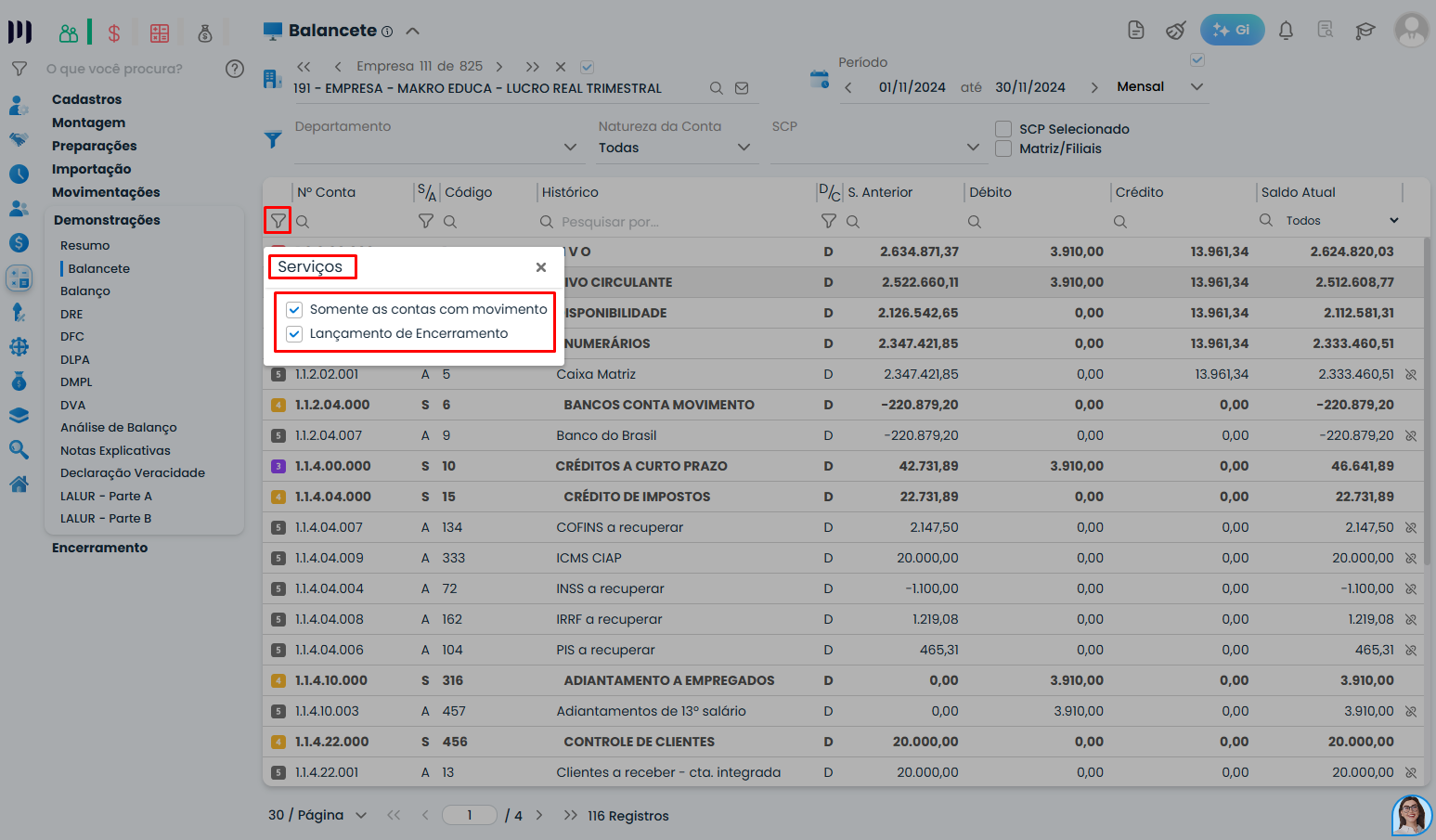The width and height of the screenshot is (1436, 840).
Task: Click the notification bell icon
Action: [x=1286, y=31]
